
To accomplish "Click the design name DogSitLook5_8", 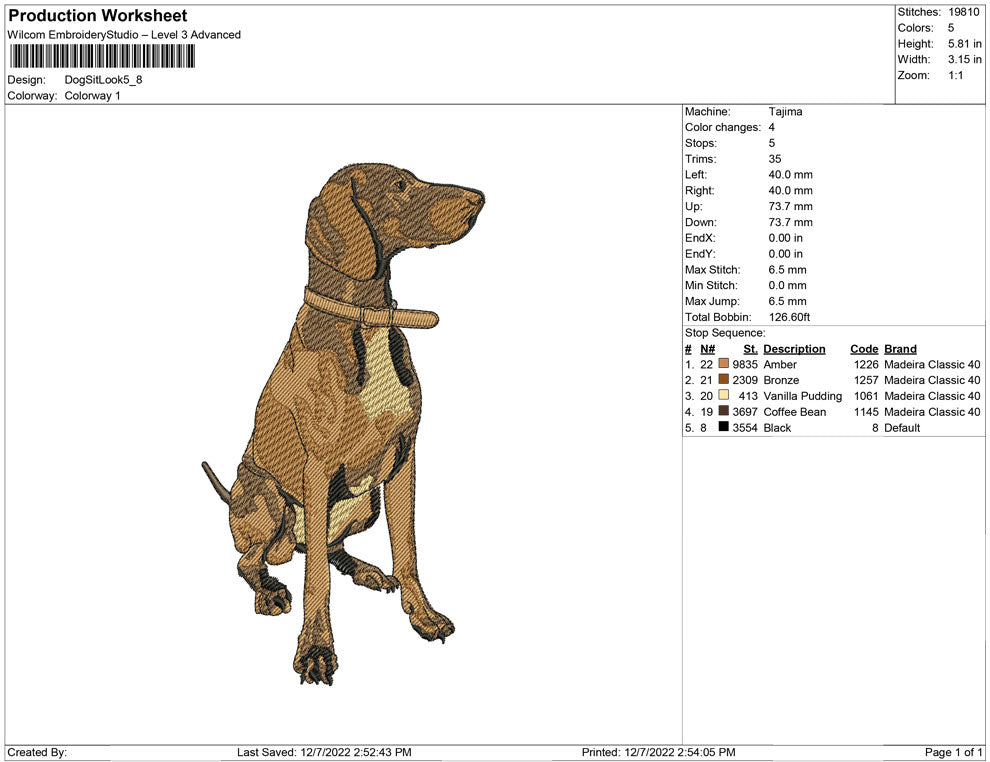I will [x=104, y=80].
